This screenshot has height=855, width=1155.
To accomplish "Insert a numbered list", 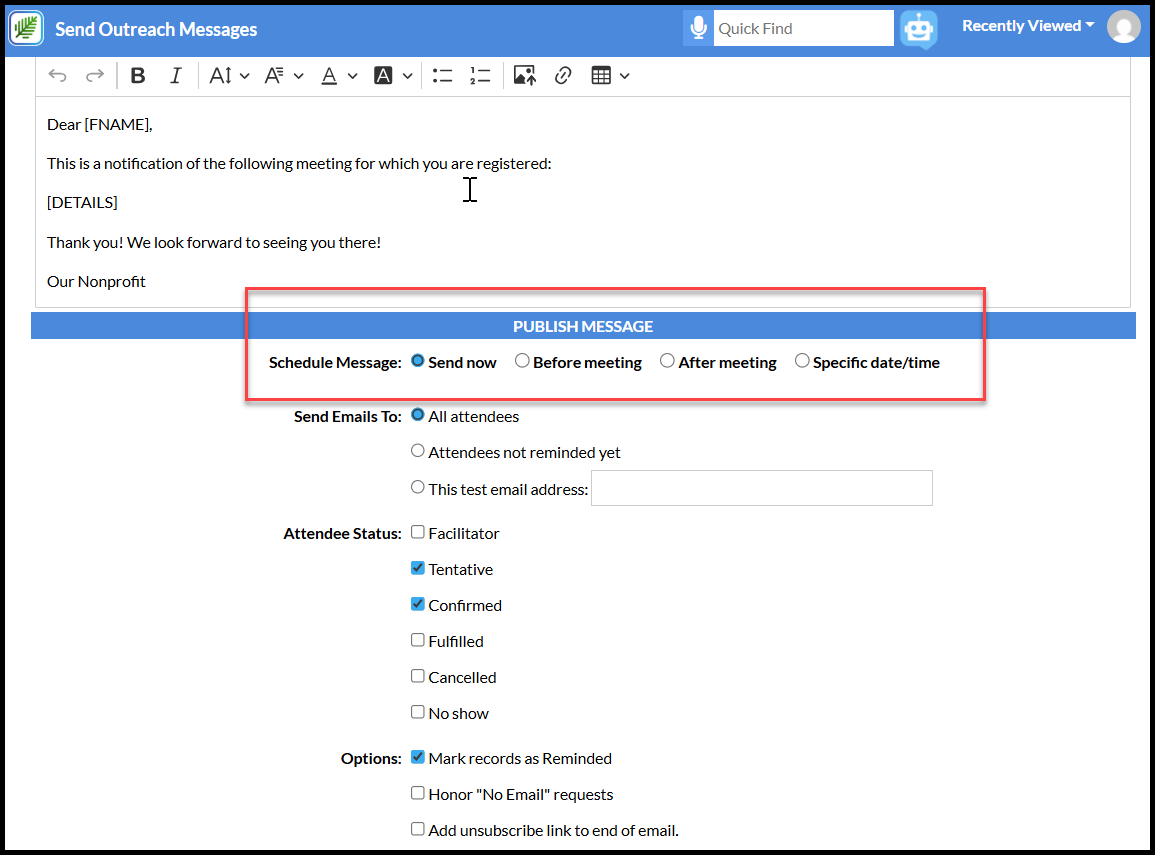I will click(480, 75).
